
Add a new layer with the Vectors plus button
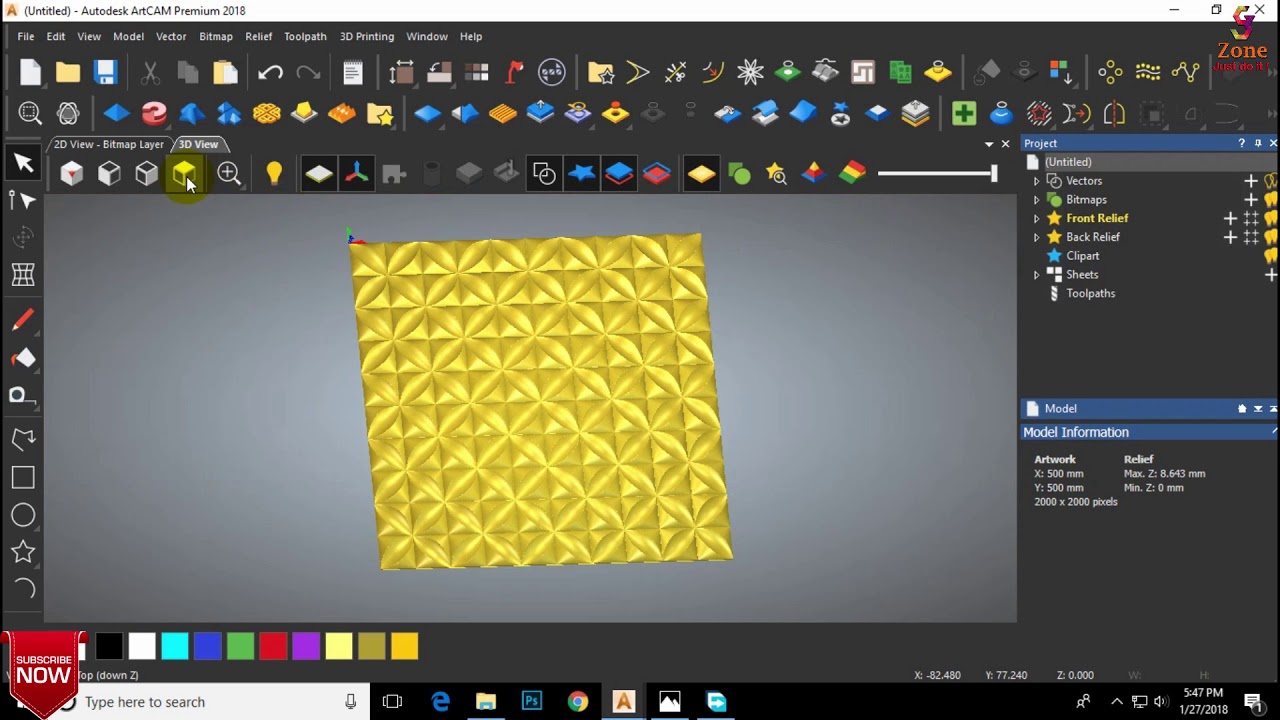1251,181
